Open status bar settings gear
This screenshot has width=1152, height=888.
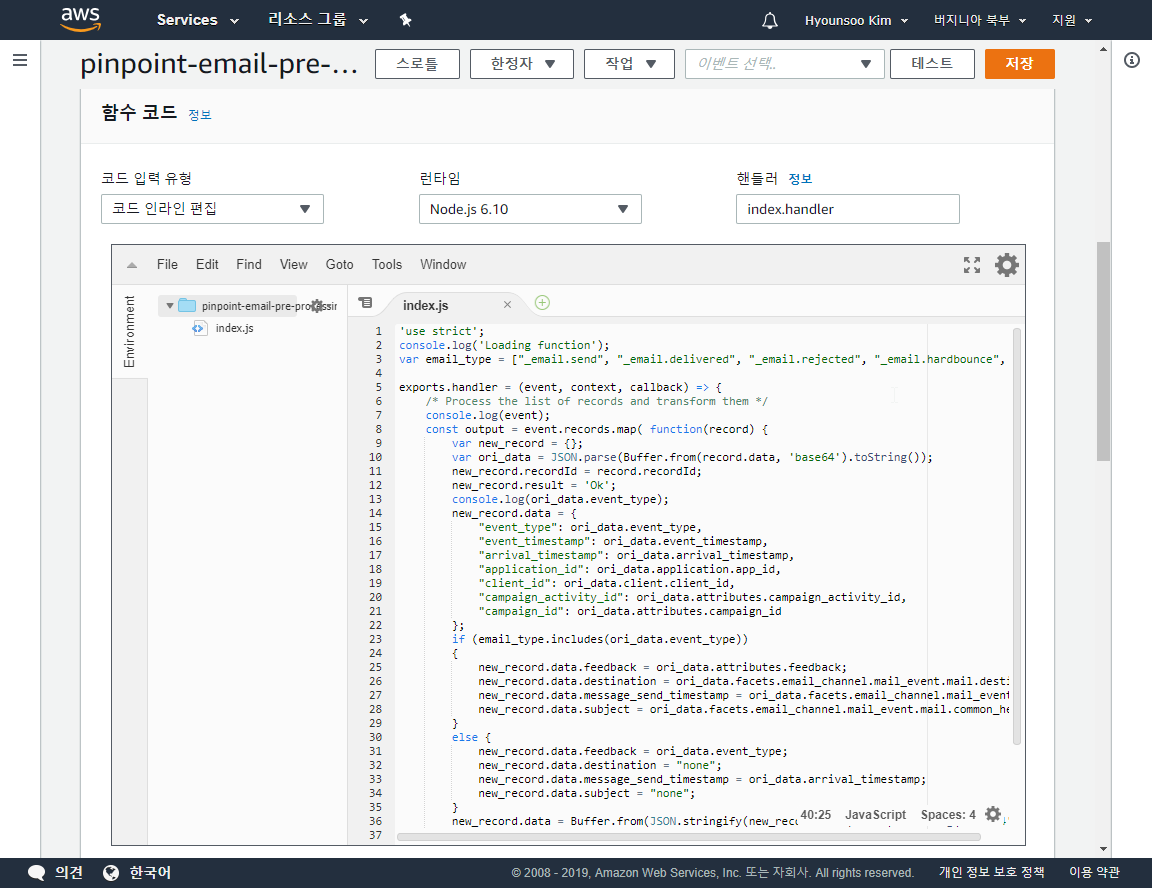click(x=993, y=814)
